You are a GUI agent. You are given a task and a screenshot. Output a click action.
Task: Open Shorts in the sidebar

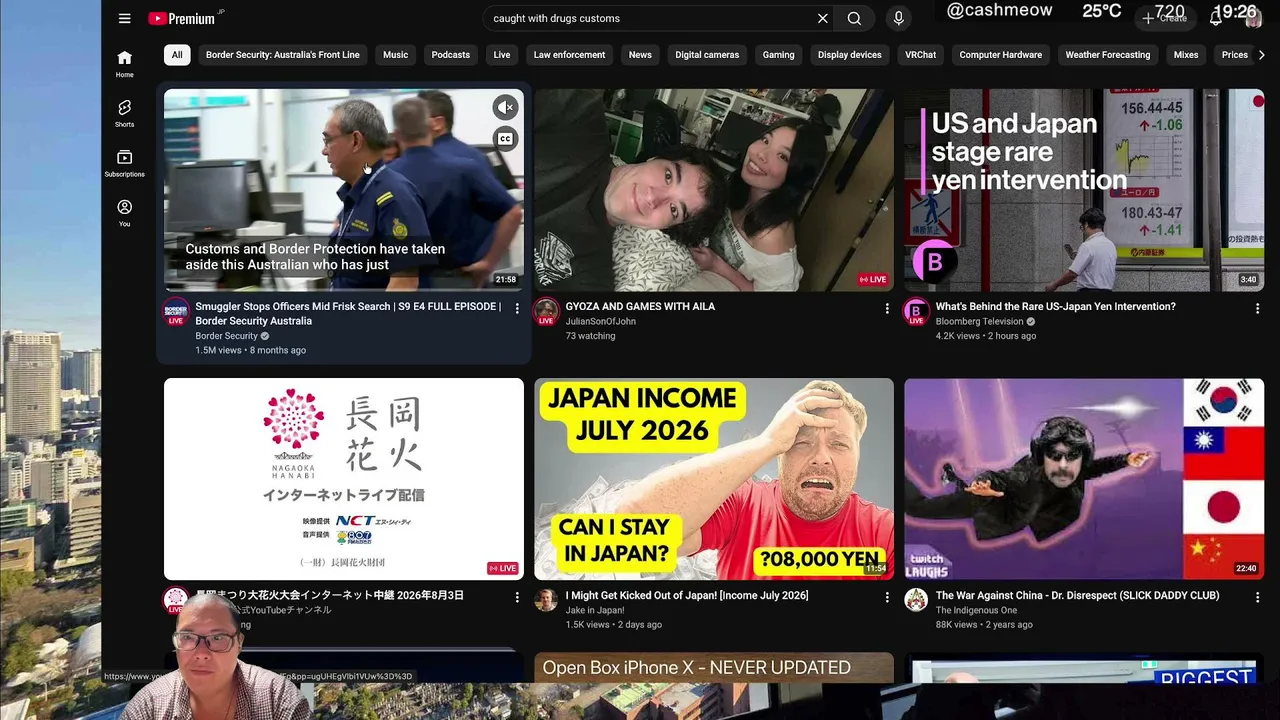point(124,113)
